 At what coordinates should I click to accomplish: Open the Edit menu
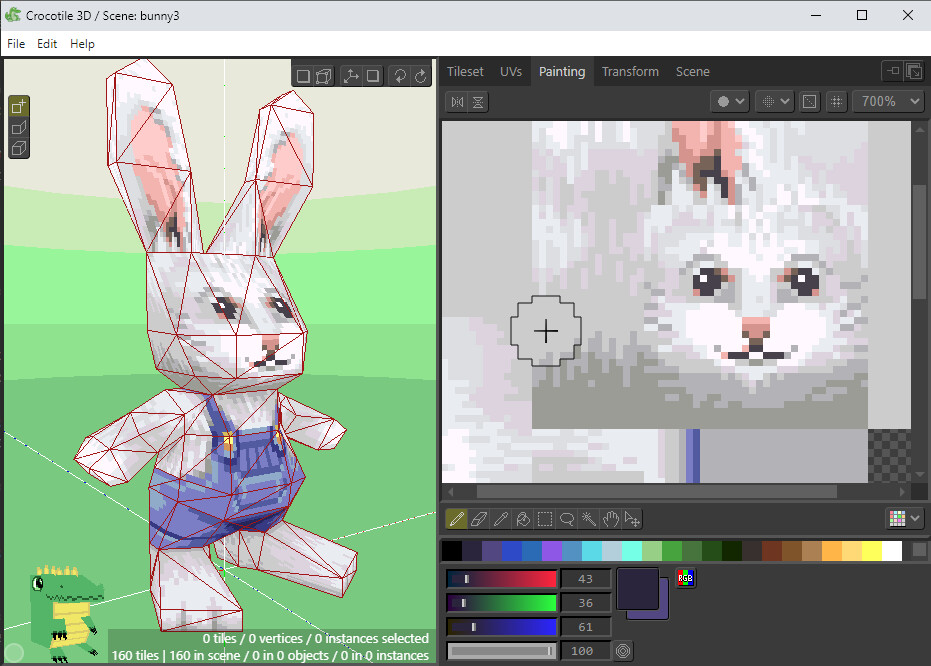pos(46,43)
